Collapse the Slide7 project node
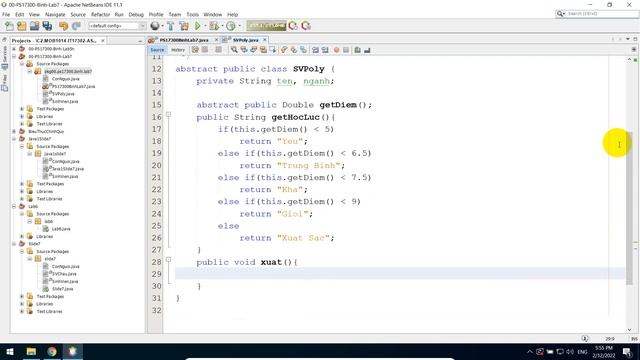The height and width of the screenshot is (360, 640). tap(14, 244)
